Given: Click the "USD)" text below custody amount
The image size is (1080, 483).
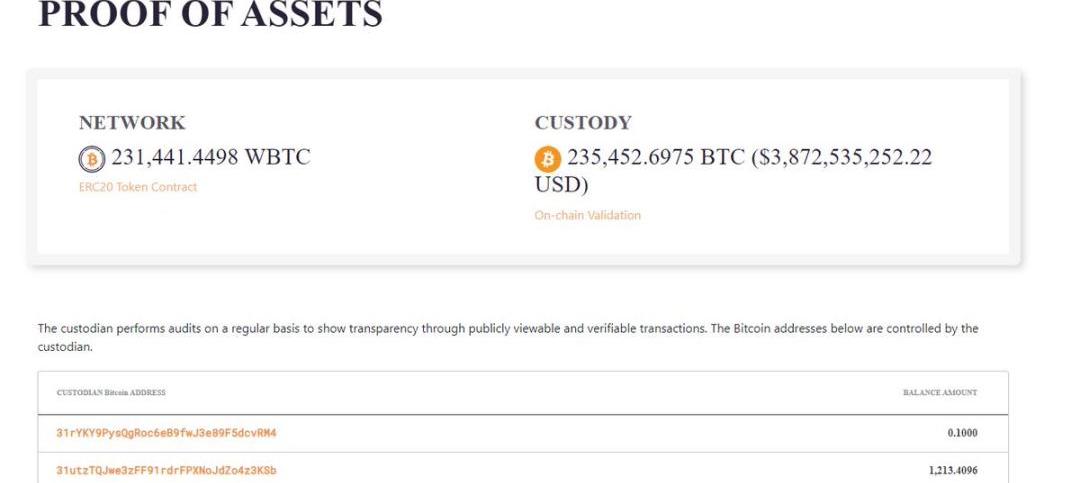Looking at the screenshot, I should [562, 186].
